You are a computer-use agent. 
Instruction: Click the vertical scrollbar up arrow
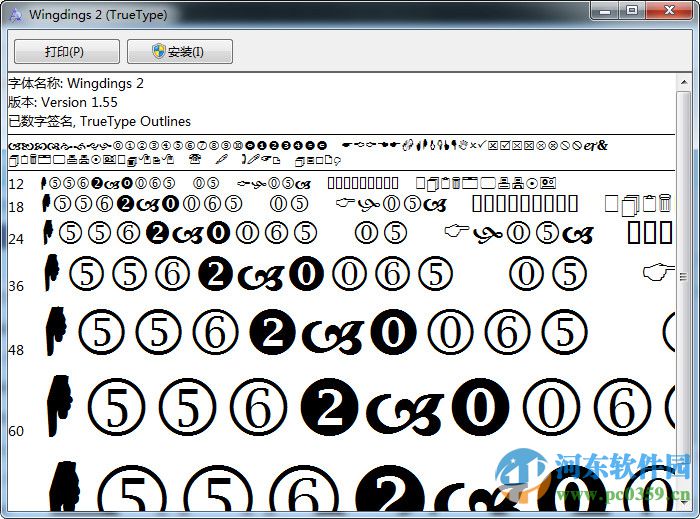tap(683, 83)
